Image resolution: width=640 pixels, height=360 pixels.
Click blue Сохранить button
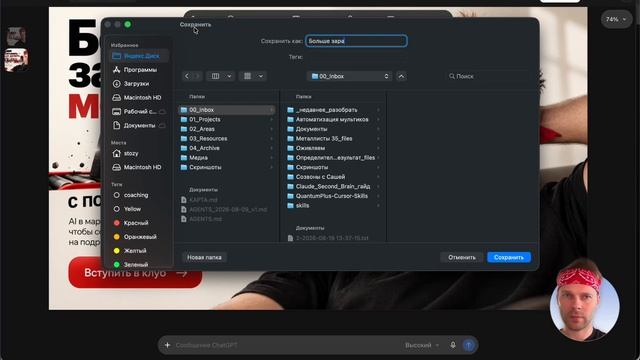tap(509, 258)
